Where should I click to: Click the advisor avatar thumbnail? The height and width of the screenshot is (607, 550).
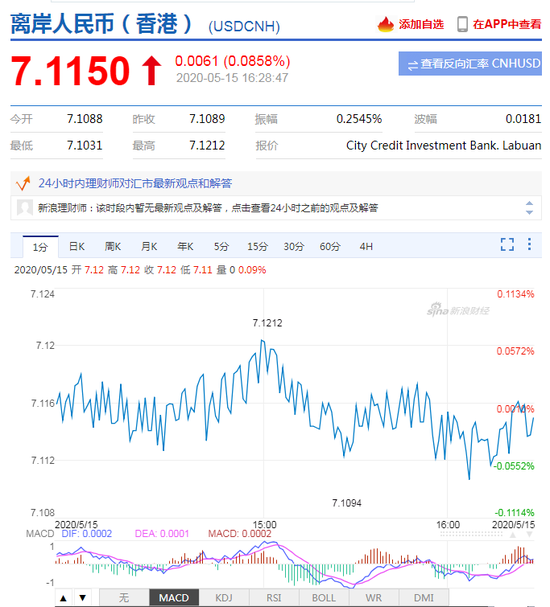point(25,208)
